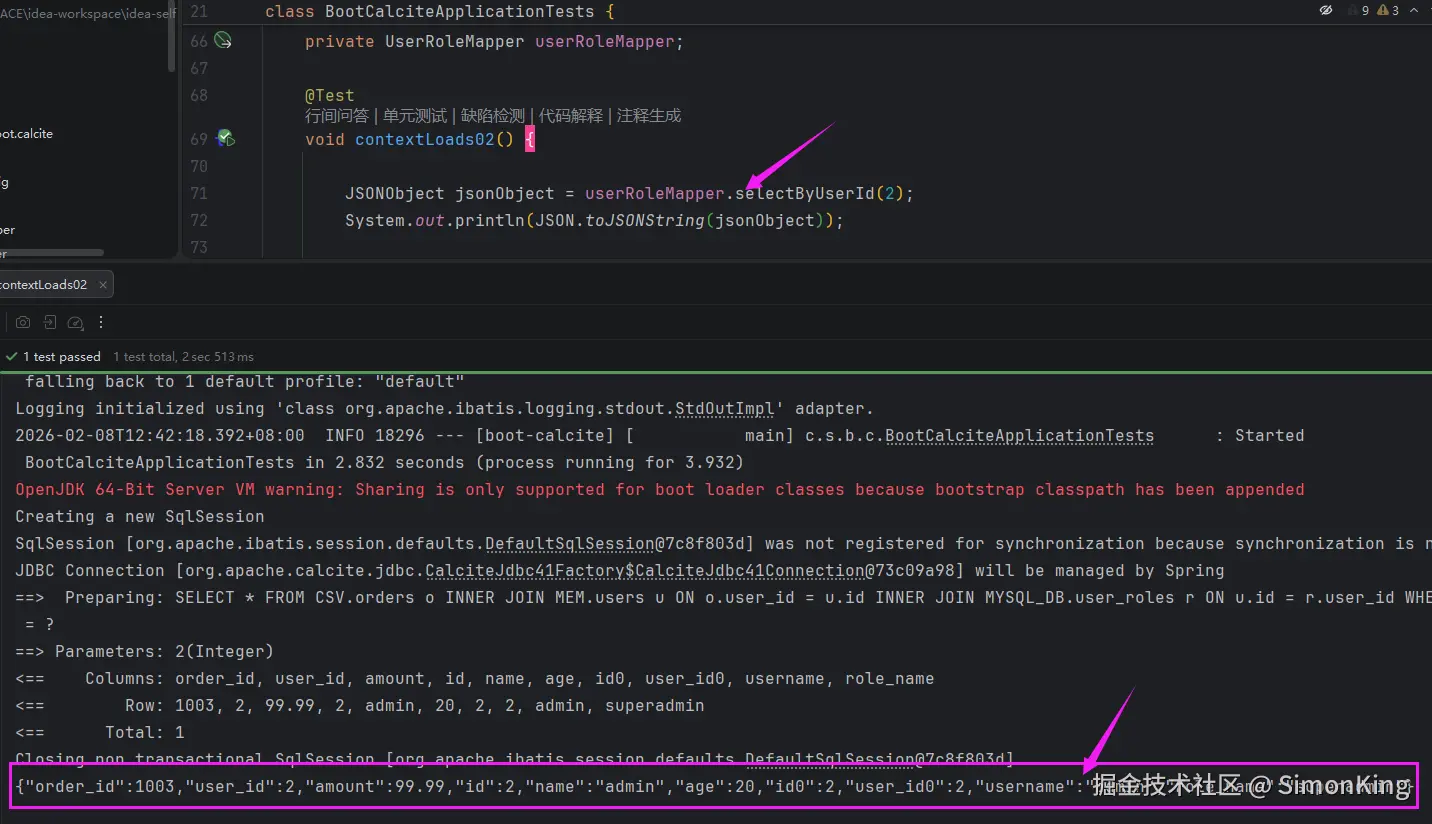1432x824 pixels.
Task: Click the 缺陷检测 inline code action
Action: pos(493,116)
